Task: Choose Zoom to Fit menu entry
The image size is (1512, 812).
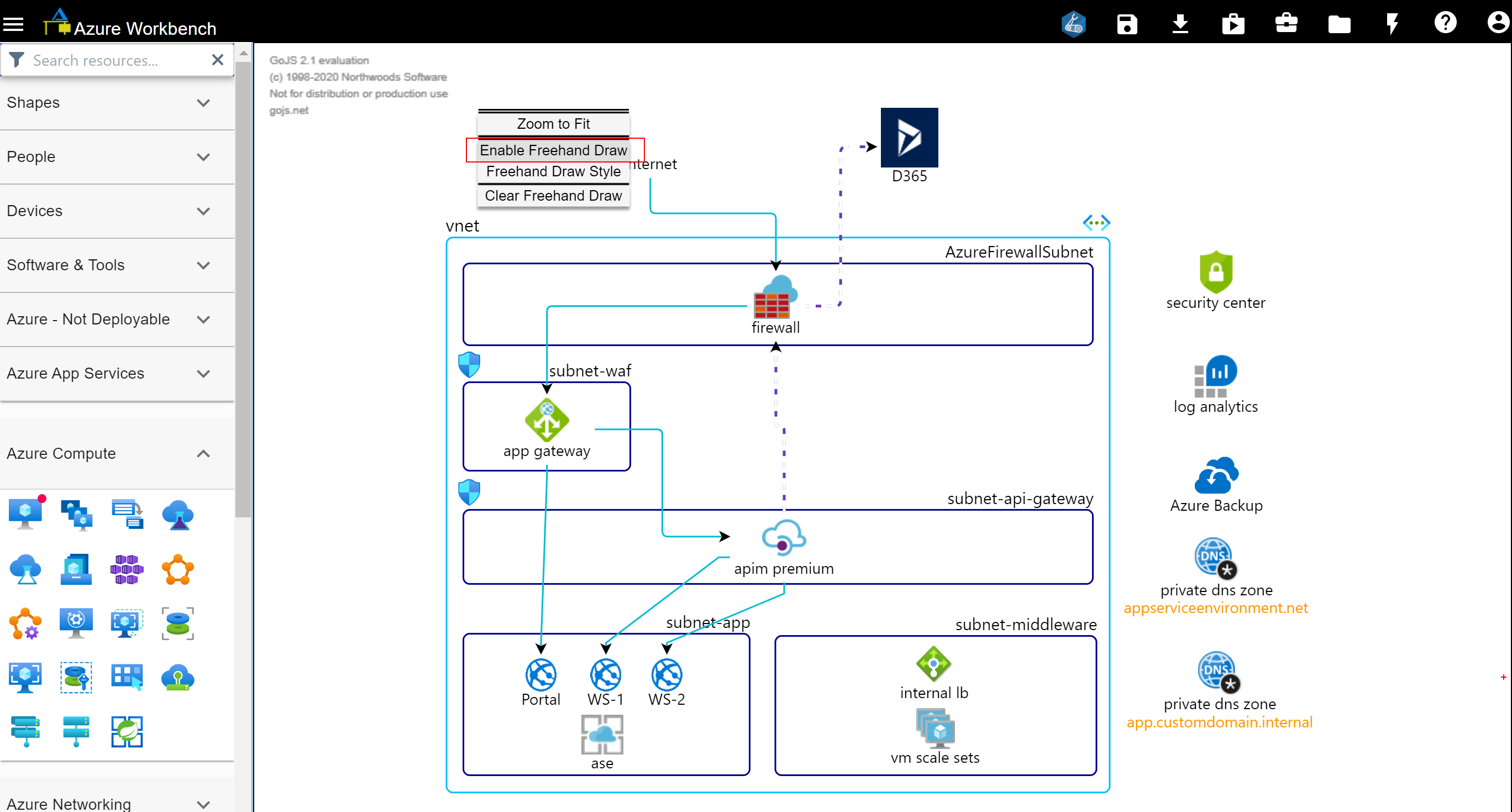Action: (x=553, y=124)
